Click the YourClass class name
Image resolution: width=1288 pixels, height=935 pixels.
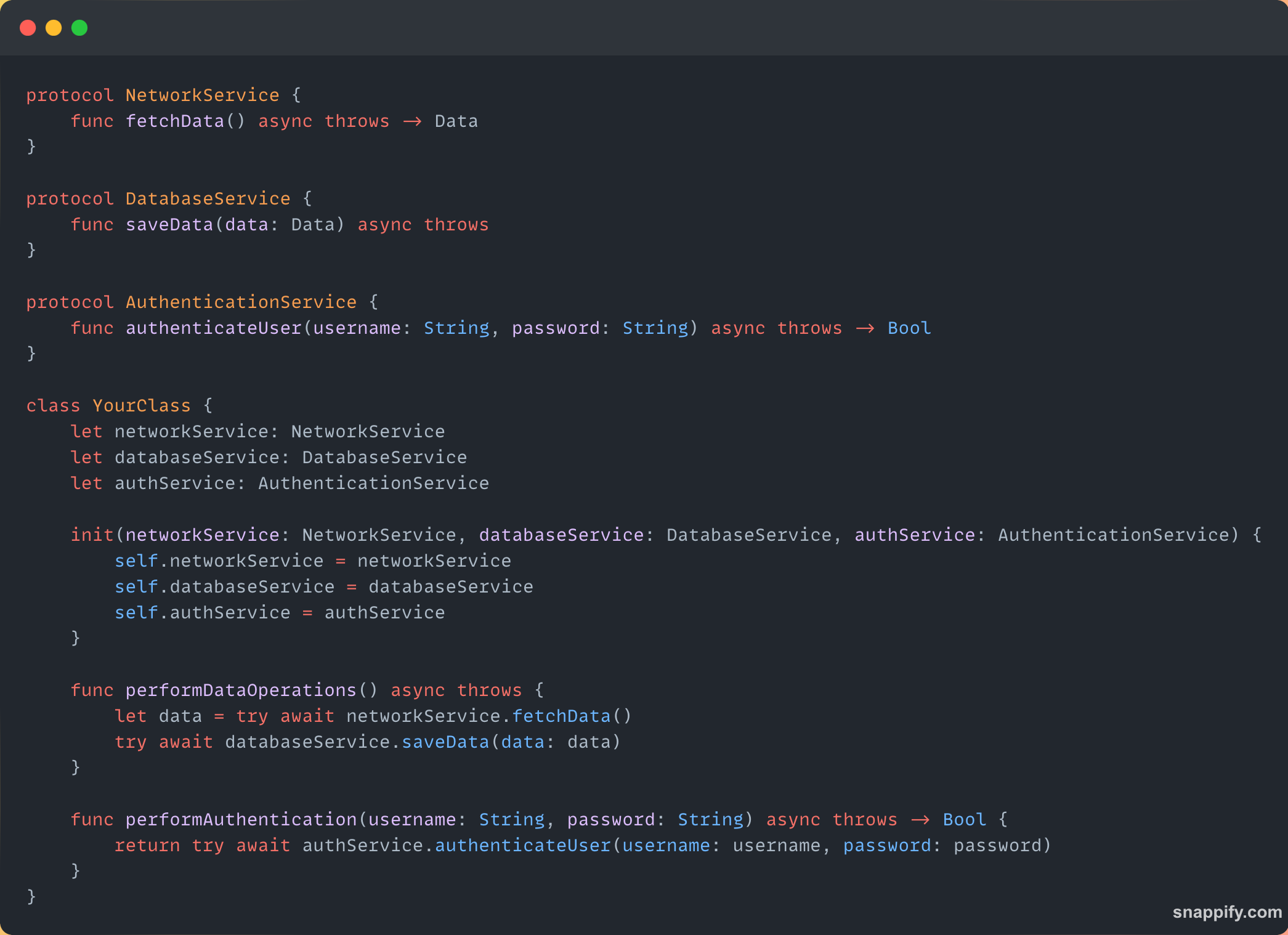(141, 405)
